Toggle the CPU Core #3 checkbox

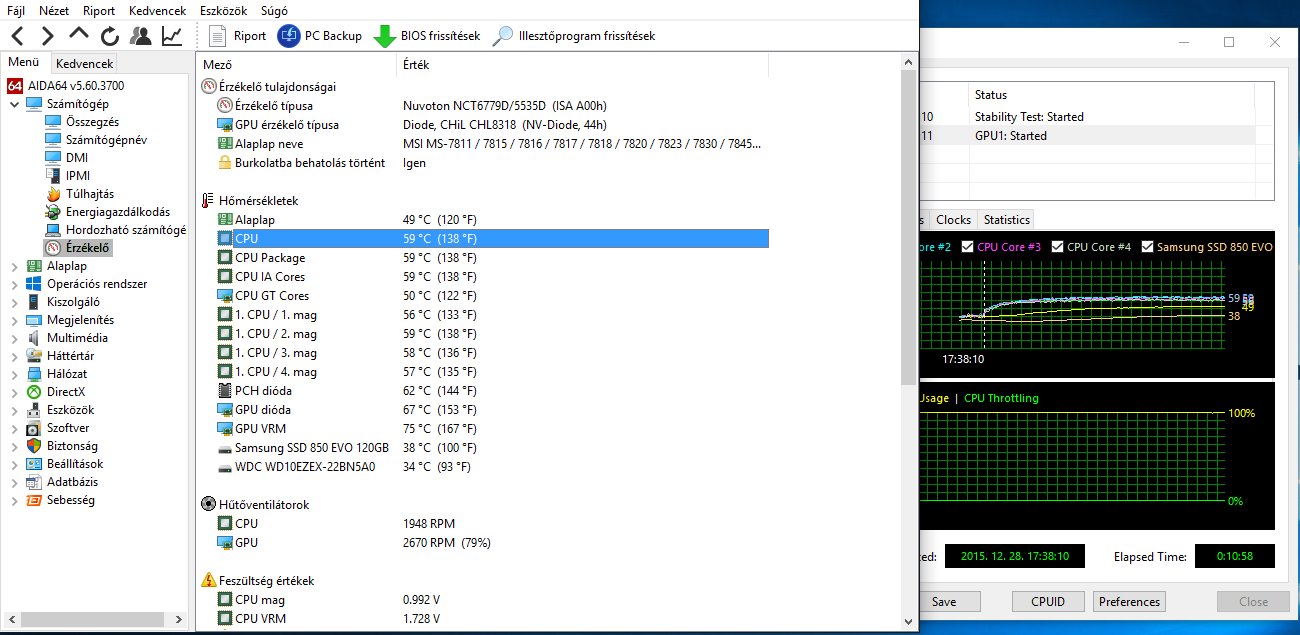click(x=968, y=247)
